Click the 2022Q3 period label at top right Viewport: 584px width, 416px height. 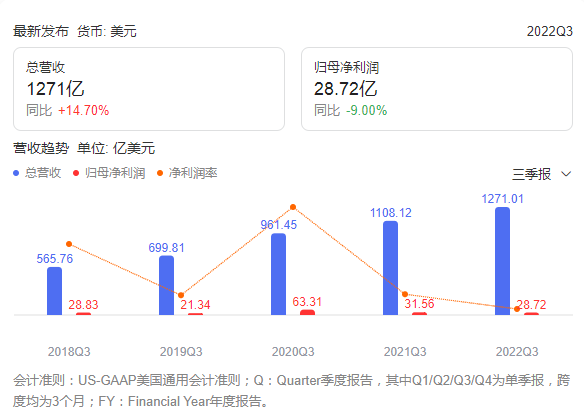pyautogui.click(x=550, y=31)
